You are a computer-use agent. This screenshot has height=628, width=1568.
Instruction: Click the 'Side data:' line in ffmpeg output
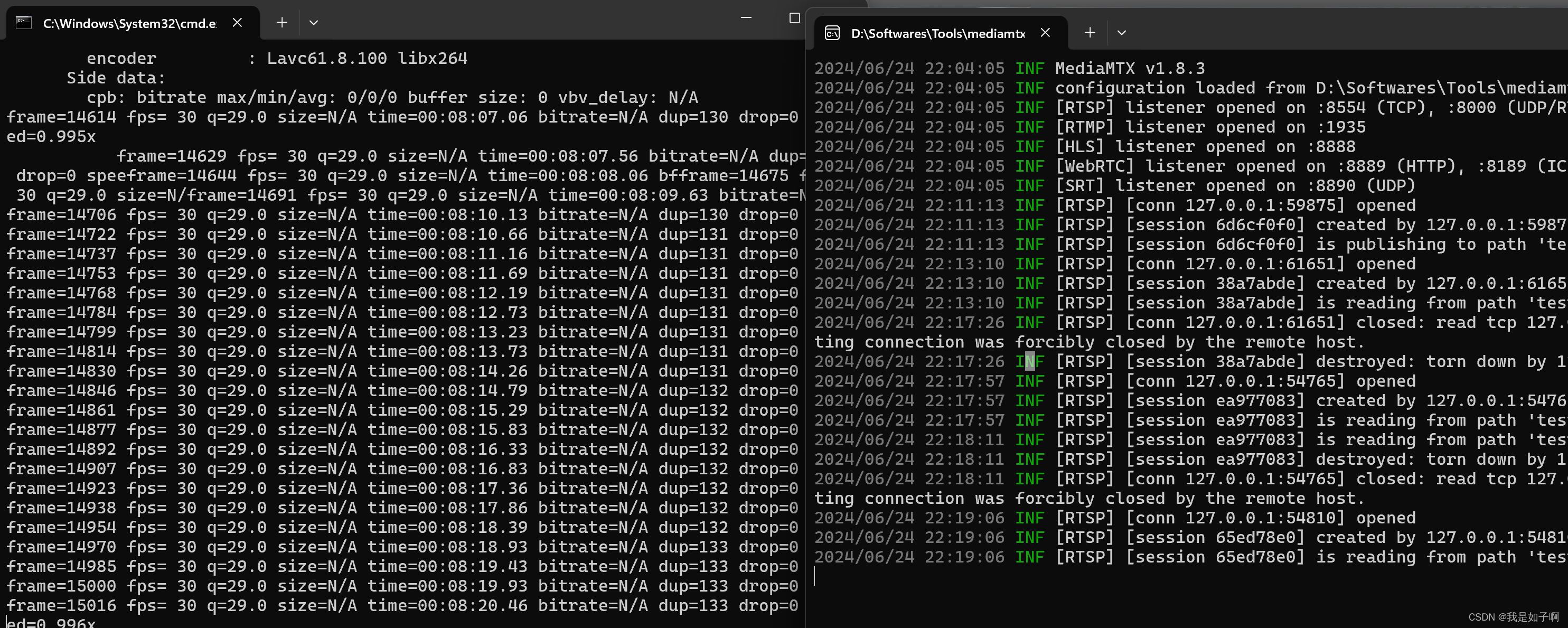(x=116, y=78)
